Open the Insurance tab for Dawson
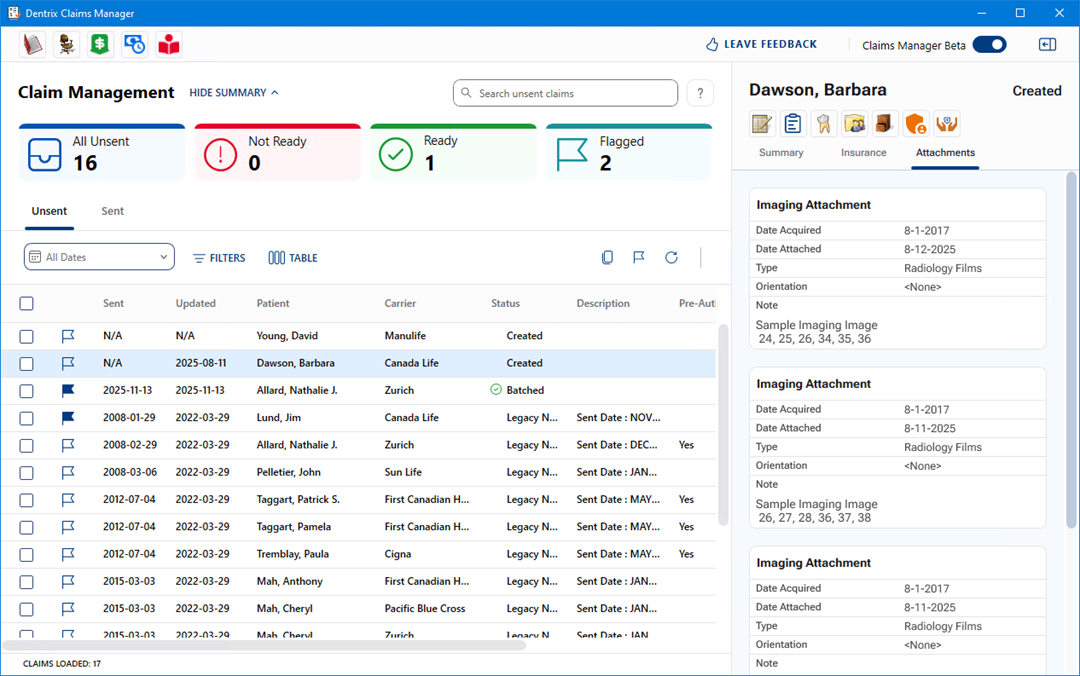 click(x=863, y=153)
